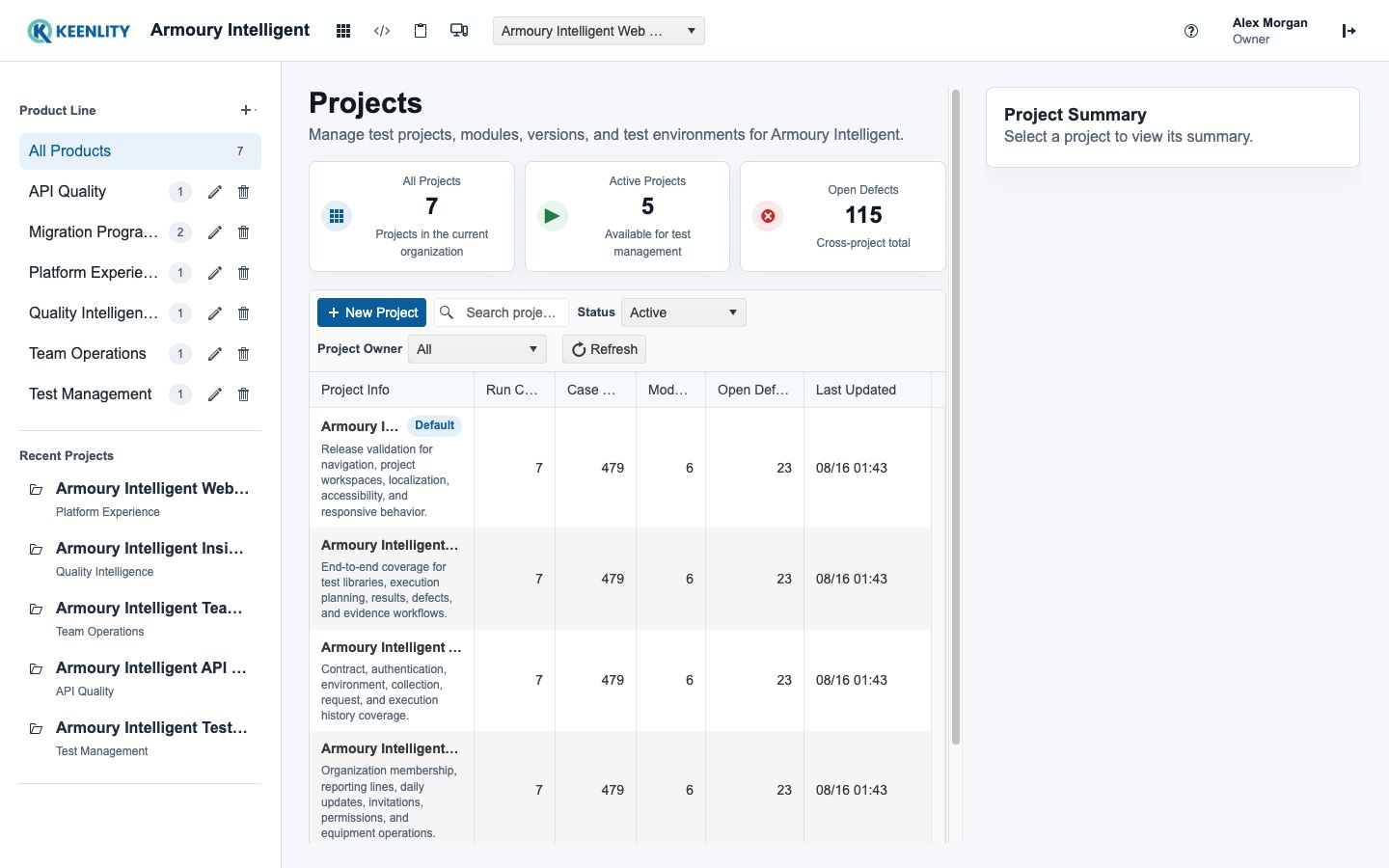Select All Products in Product Line list
This screenshot has width=1389, height=868.
[x=140, y=151]
